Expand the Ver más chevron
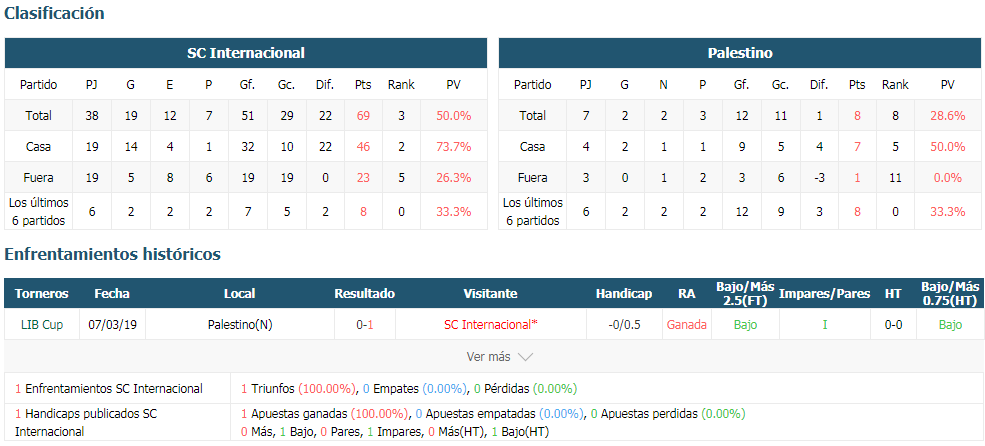Viewport: 985px width, 446px height. pos(525,357)
